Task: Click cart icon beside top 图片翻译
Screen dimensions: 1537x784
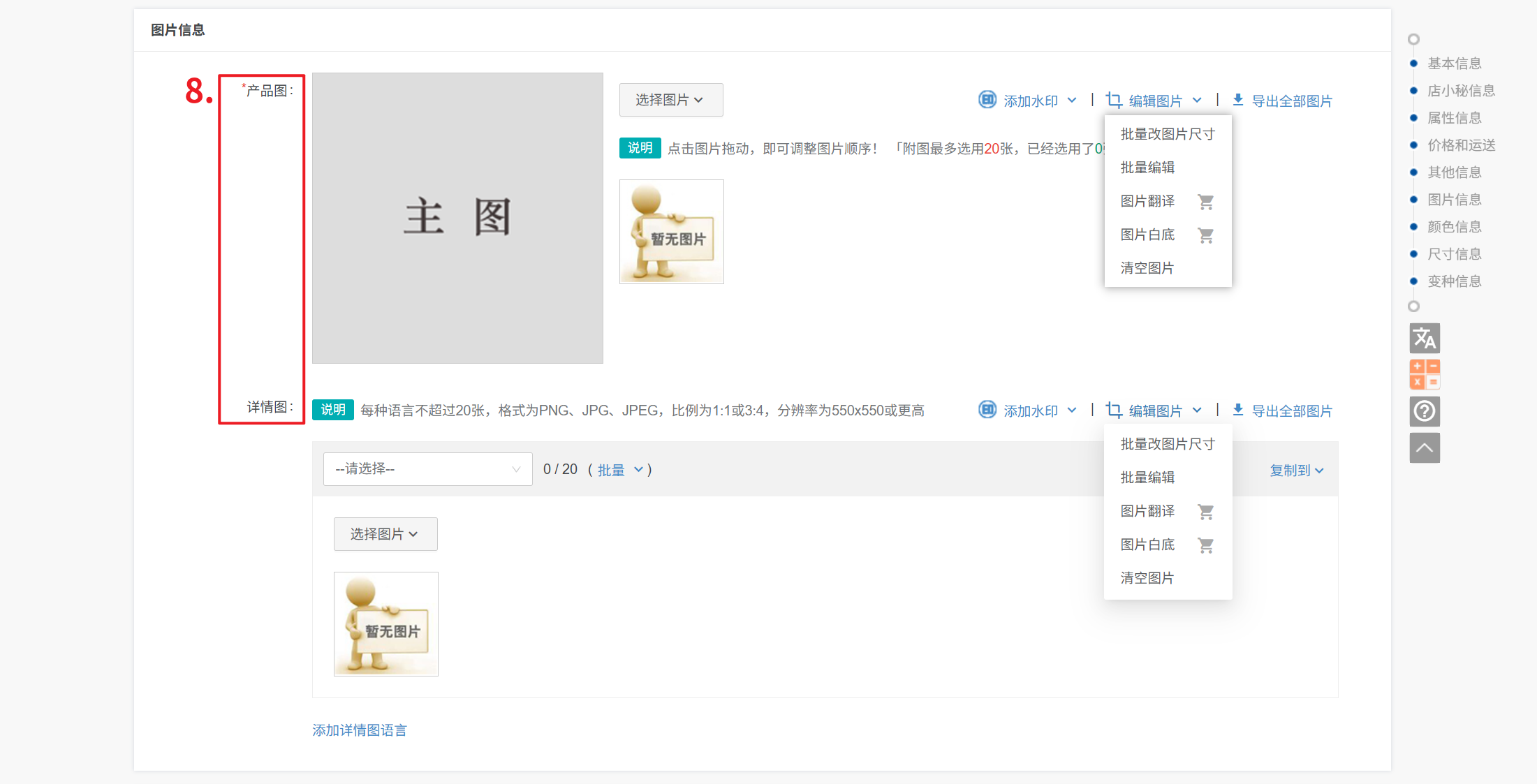Action: point(1205,202)
